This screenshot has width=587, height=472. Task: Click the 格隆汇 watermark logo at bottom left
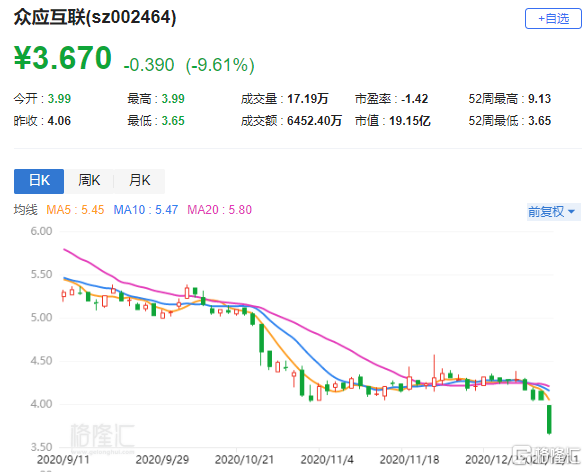point(102,437)
